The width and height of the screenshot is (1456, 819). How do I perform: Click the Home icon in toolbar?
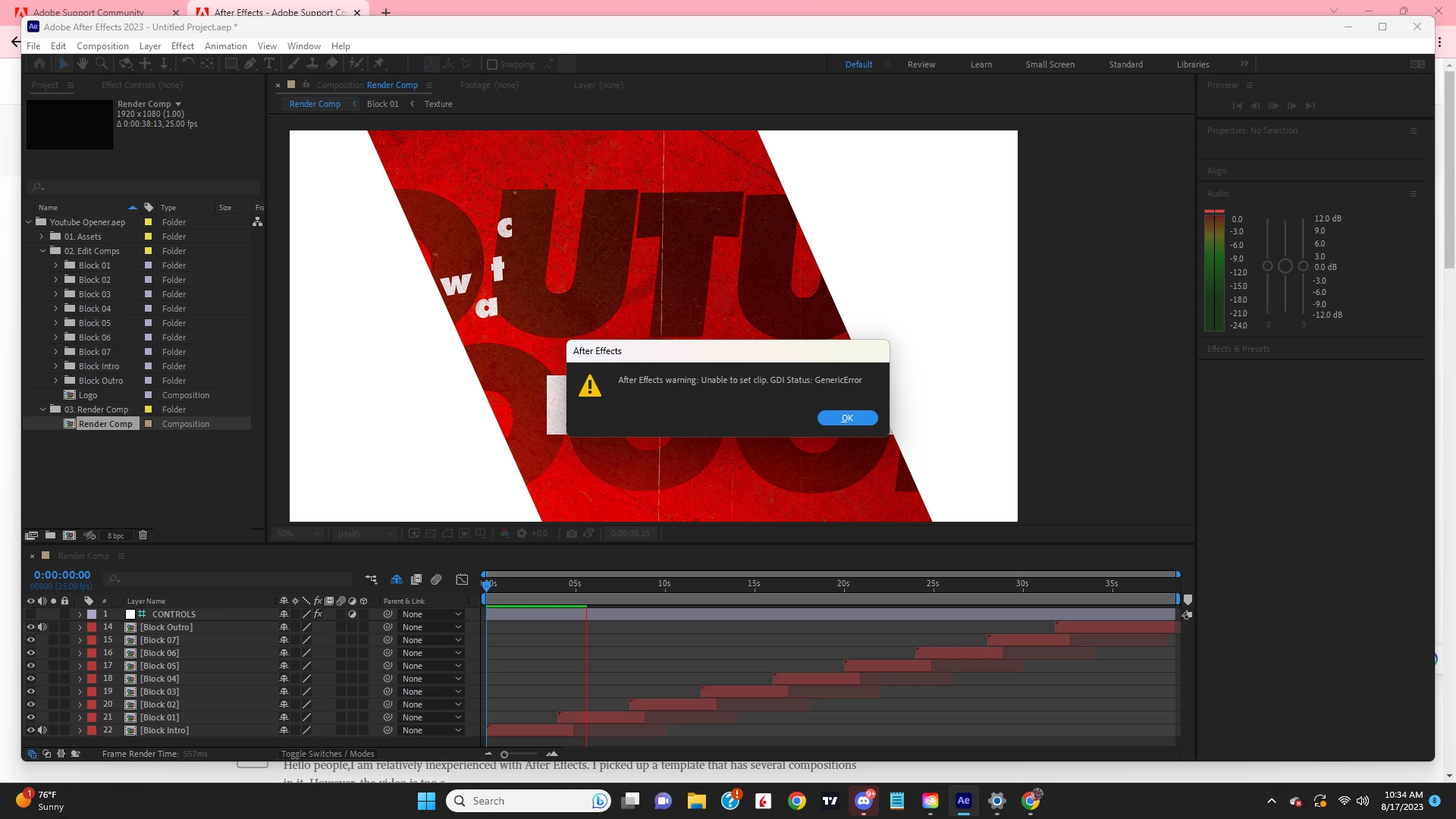[x=39, y=64]
